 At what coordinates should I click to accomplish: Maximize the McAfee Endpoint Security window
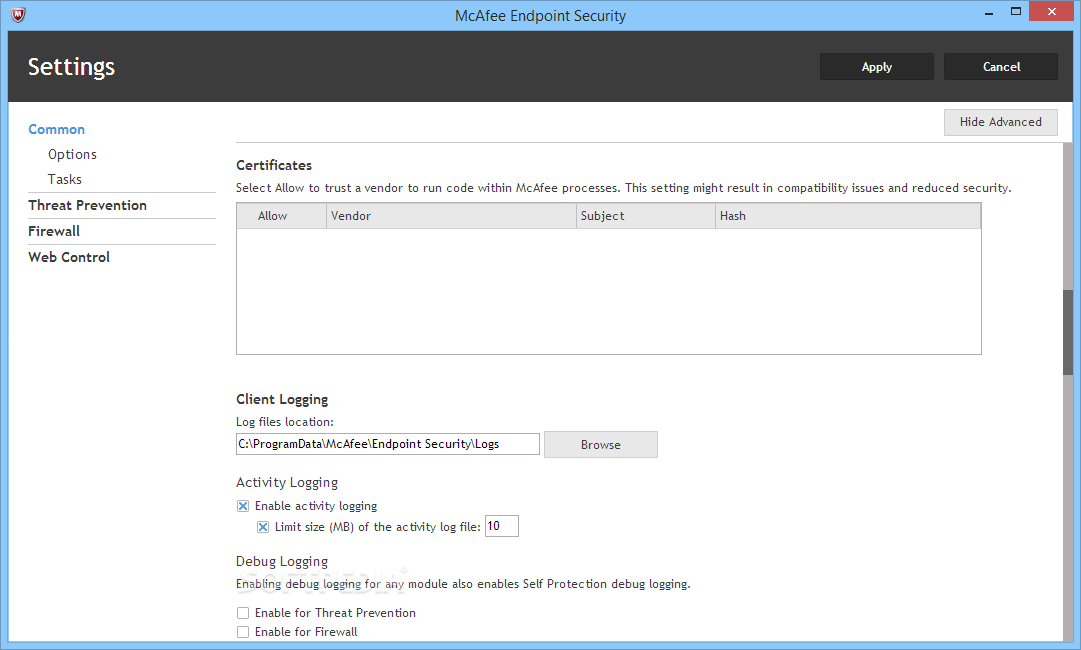click(x=1016, y=12)
